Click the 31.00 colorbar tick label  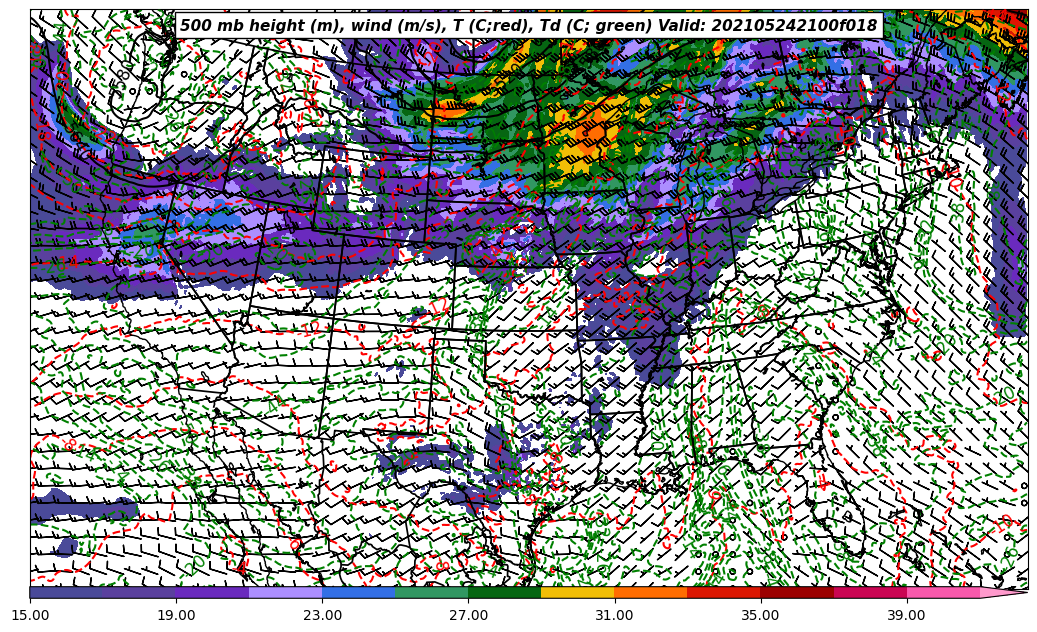coord(614,615)
